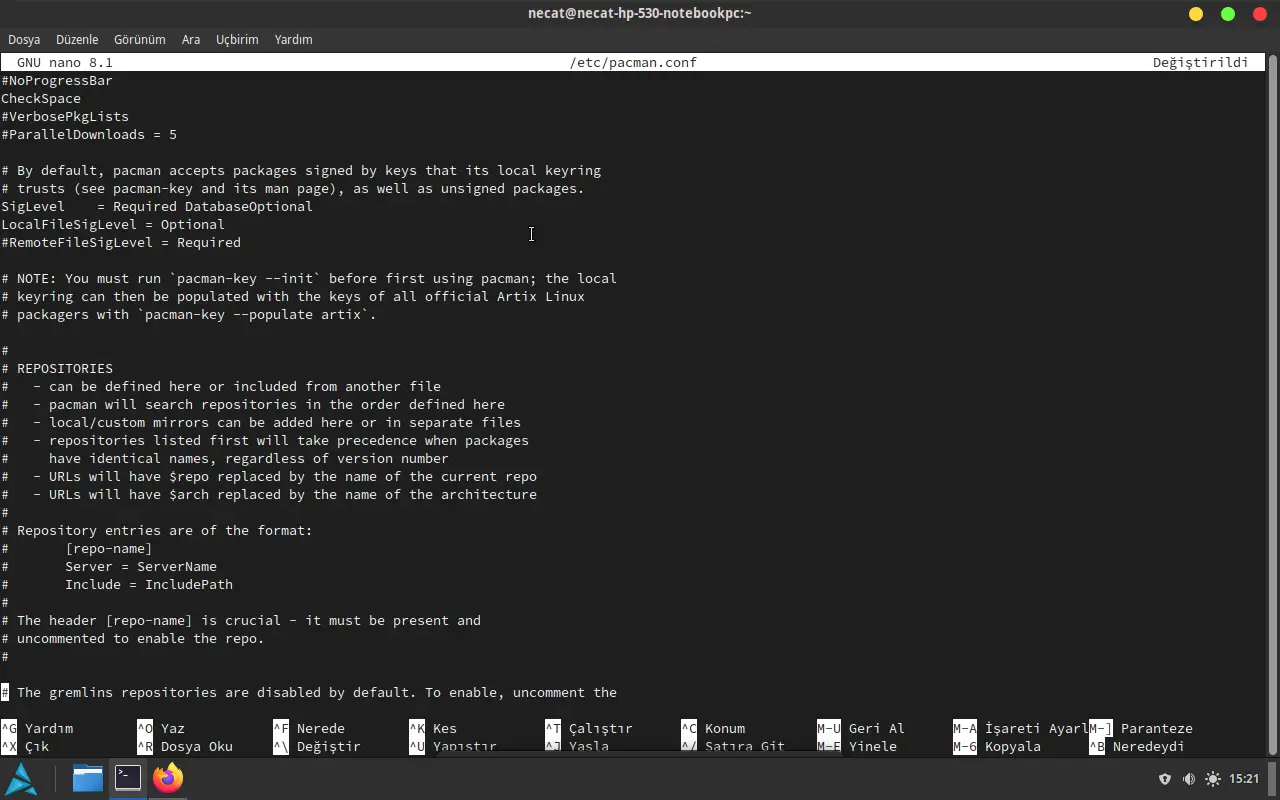Viewport: 1280px width, 800px height.
Task: Click the M-U Geri Al shortcut hint
Action: pos(861,729)
